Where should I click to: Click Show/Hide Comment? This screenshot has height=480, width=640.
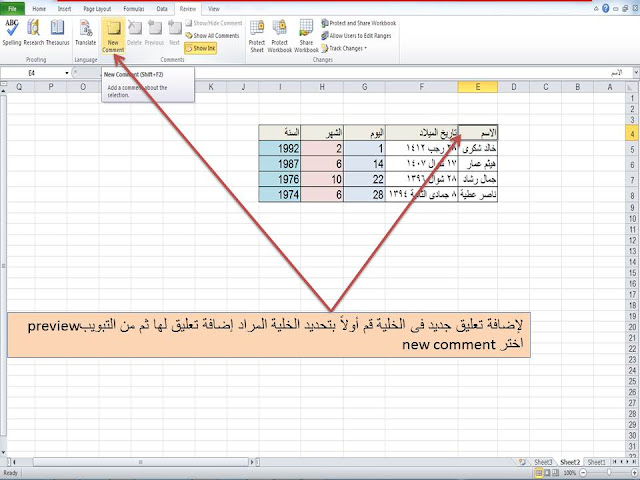click(214, 23)
